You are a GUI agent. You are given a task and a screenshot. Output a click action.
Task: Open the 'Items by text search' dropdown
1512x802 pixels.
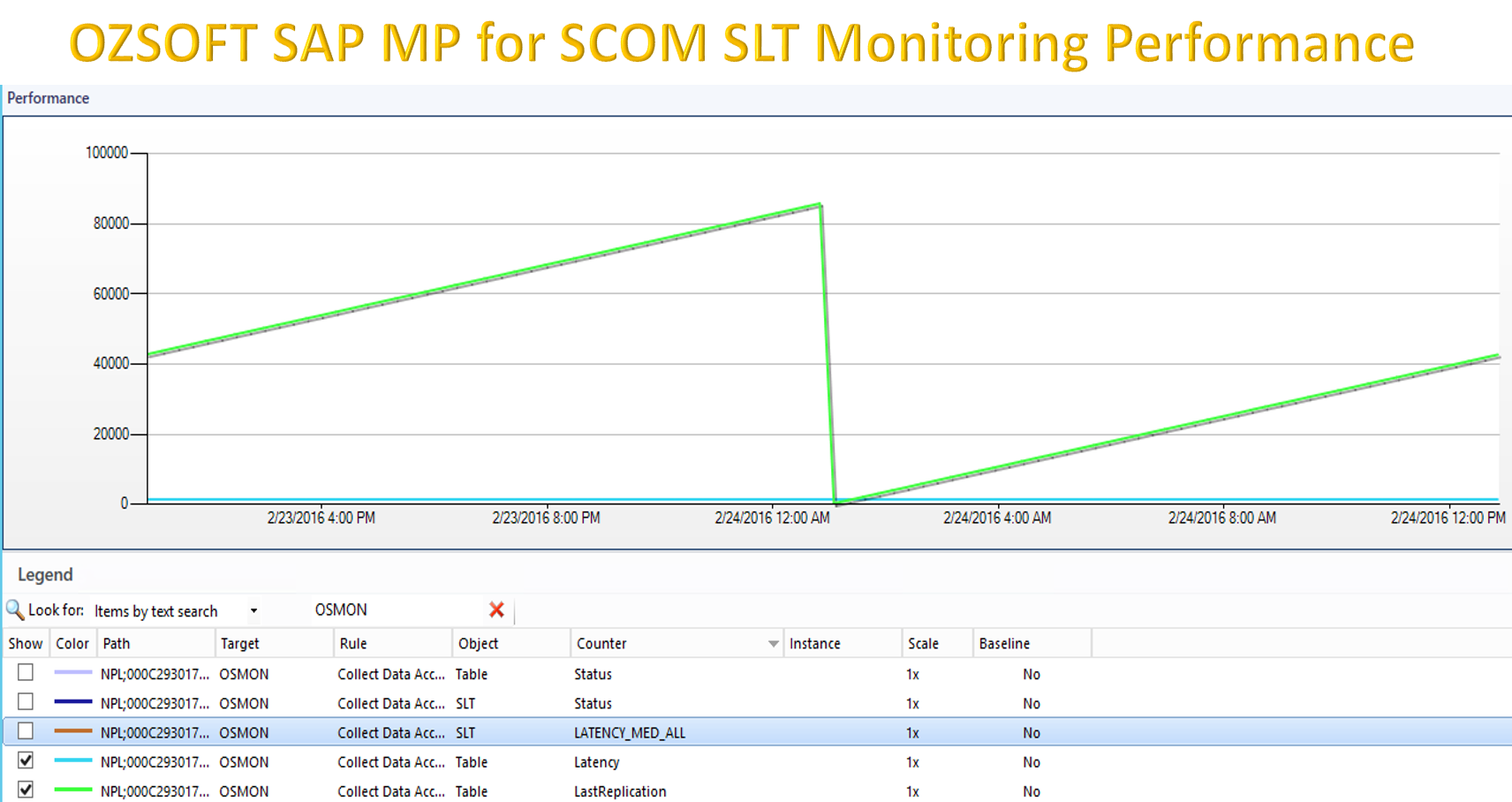point(254,609)
